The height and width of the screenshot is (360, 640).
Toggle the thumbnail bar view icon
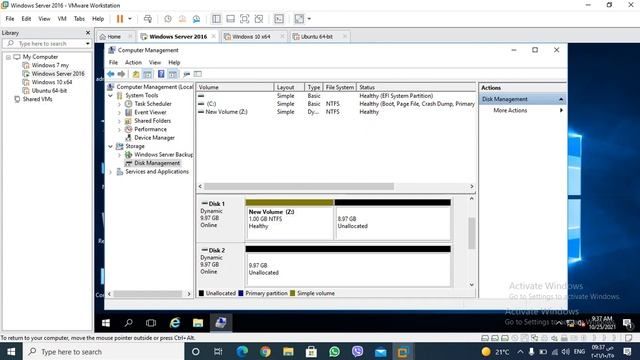[x=231, y=19]
